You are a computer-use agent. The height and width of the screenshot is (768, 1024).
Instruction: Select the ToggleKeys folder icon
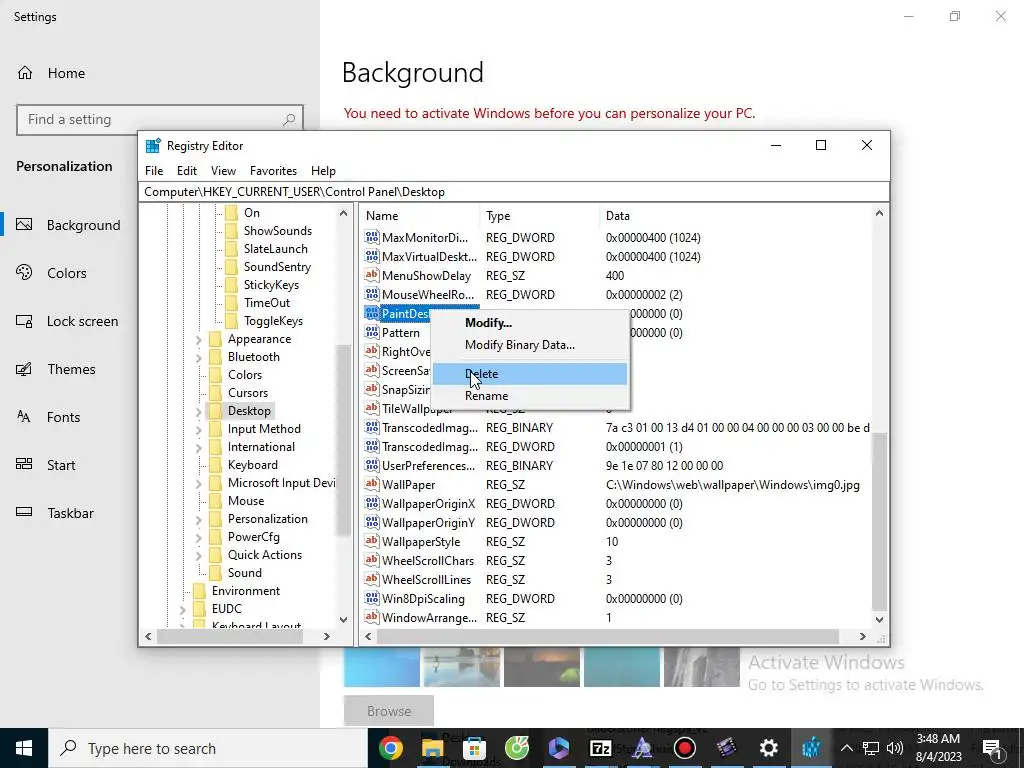pos(231,321)
